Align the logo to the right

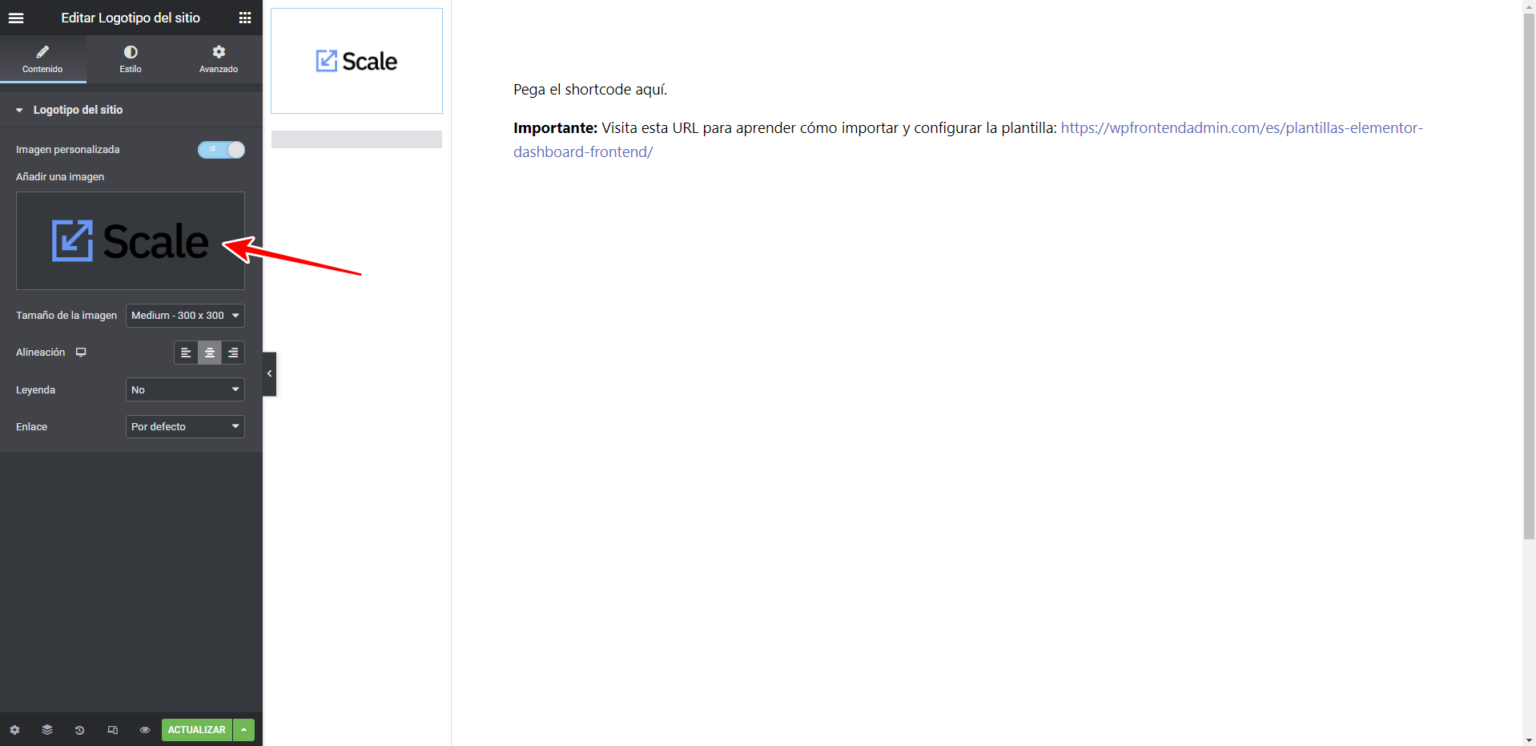(233, 353)
